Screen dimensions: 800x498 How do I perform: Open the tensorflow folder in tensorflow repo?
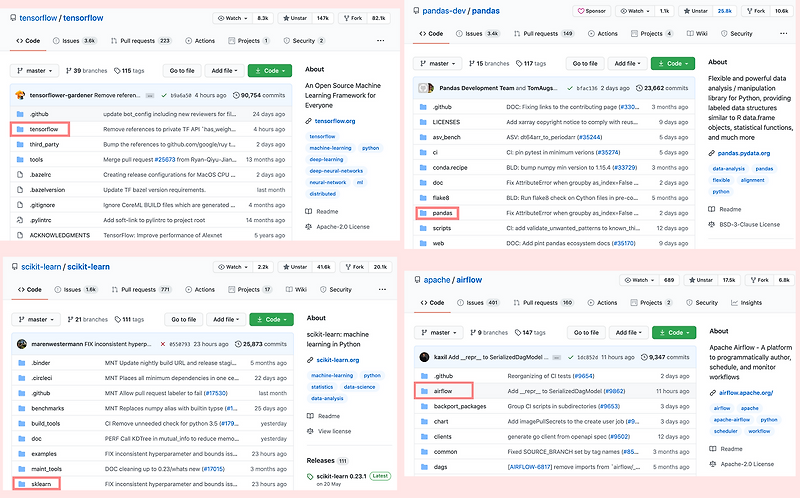pos(43,129)
